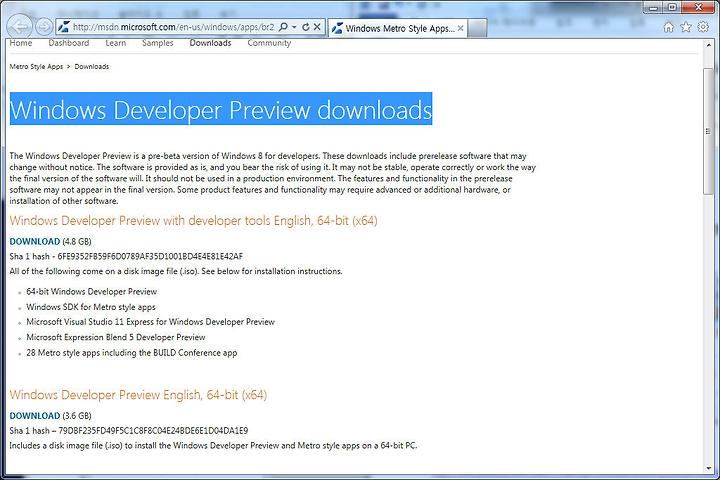The height and width of the screenshot is (480, 720).
Task: Open the Dashboard nav item
Action: pyautogui.click(x=69, y=43)
